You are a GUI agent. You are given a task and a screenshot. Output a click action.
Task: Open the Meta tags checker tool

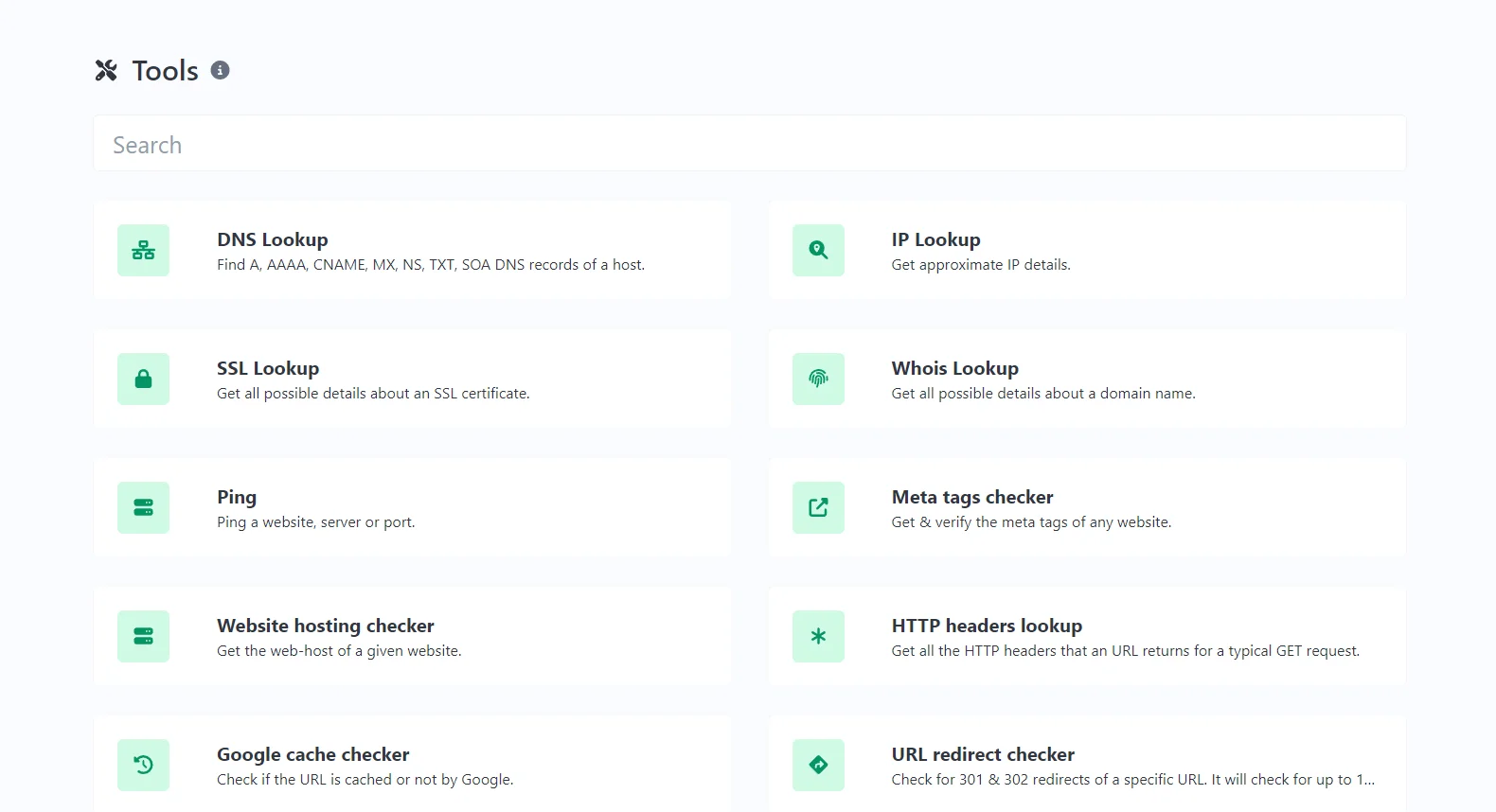[x=1087, y=507]
